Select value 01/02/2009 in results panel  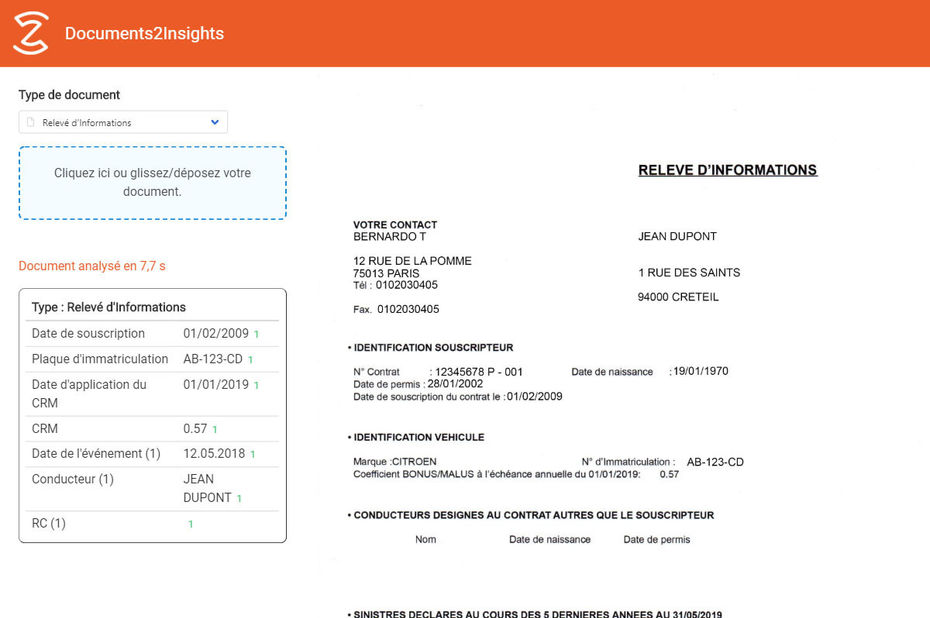coord(216,333)
